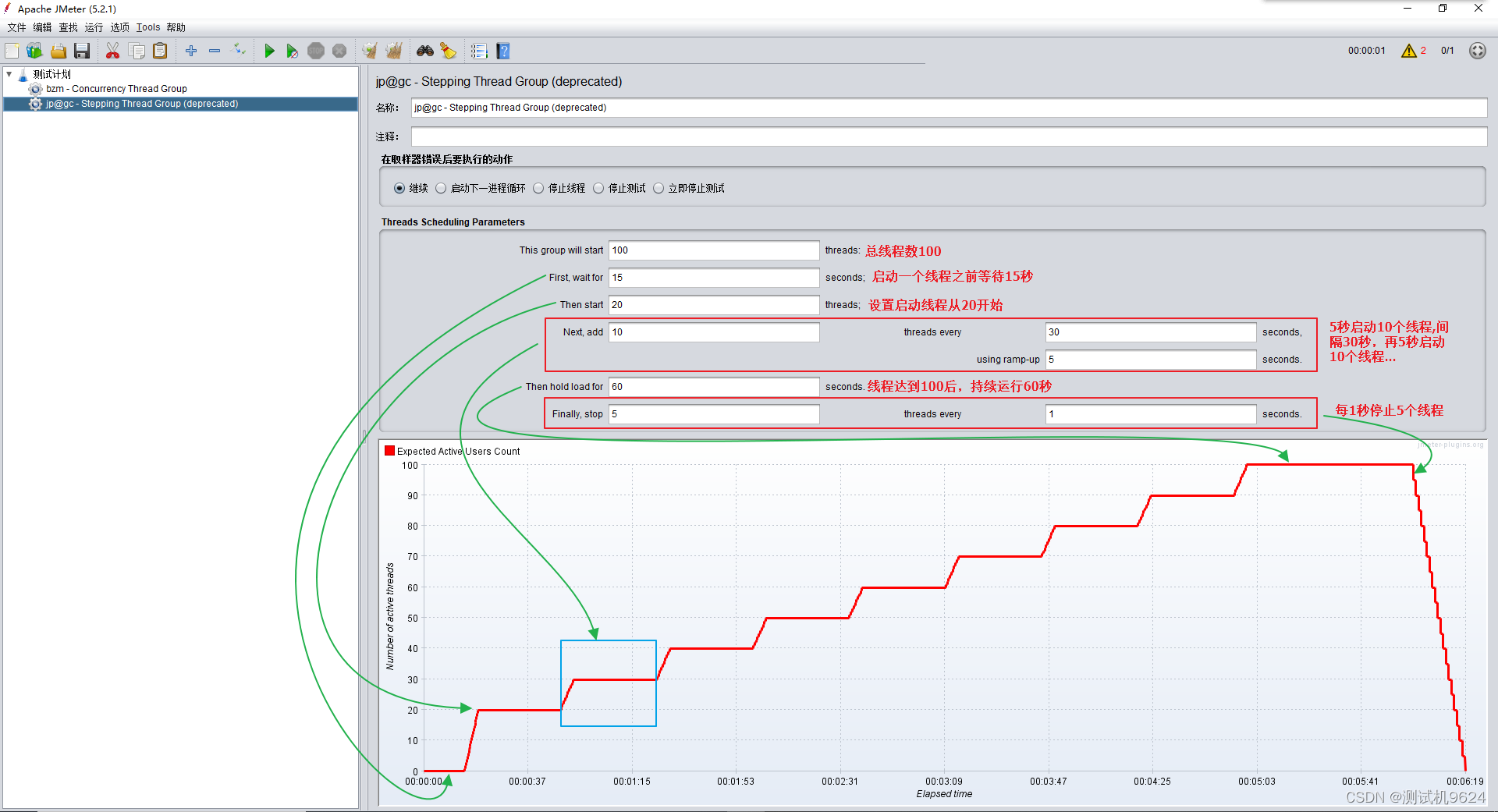
Task: Click the 'This group will start' threads field
Action: [x=714, y=250]
